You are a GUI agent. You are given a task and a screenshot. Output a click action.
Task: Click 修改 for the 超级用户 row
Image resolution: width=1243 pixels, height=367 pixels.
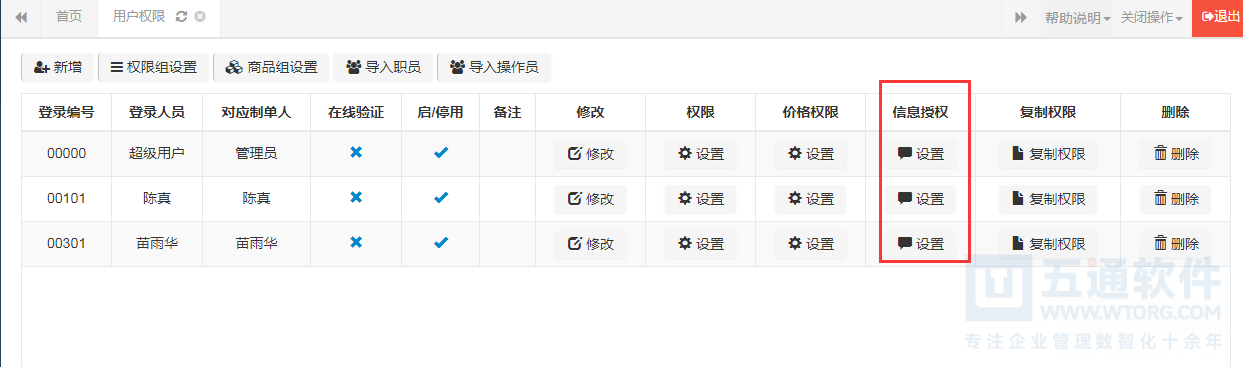pyautogui.click(x=590, y=154)
